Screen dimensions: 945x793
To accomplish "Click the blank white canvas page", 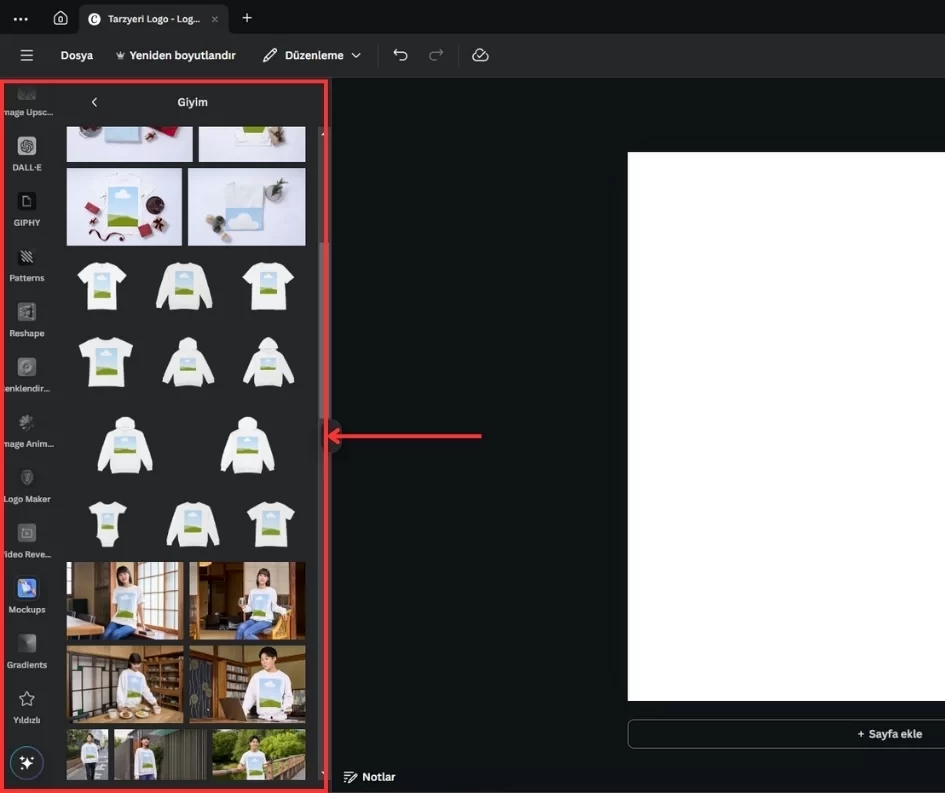I will point(786,426).
